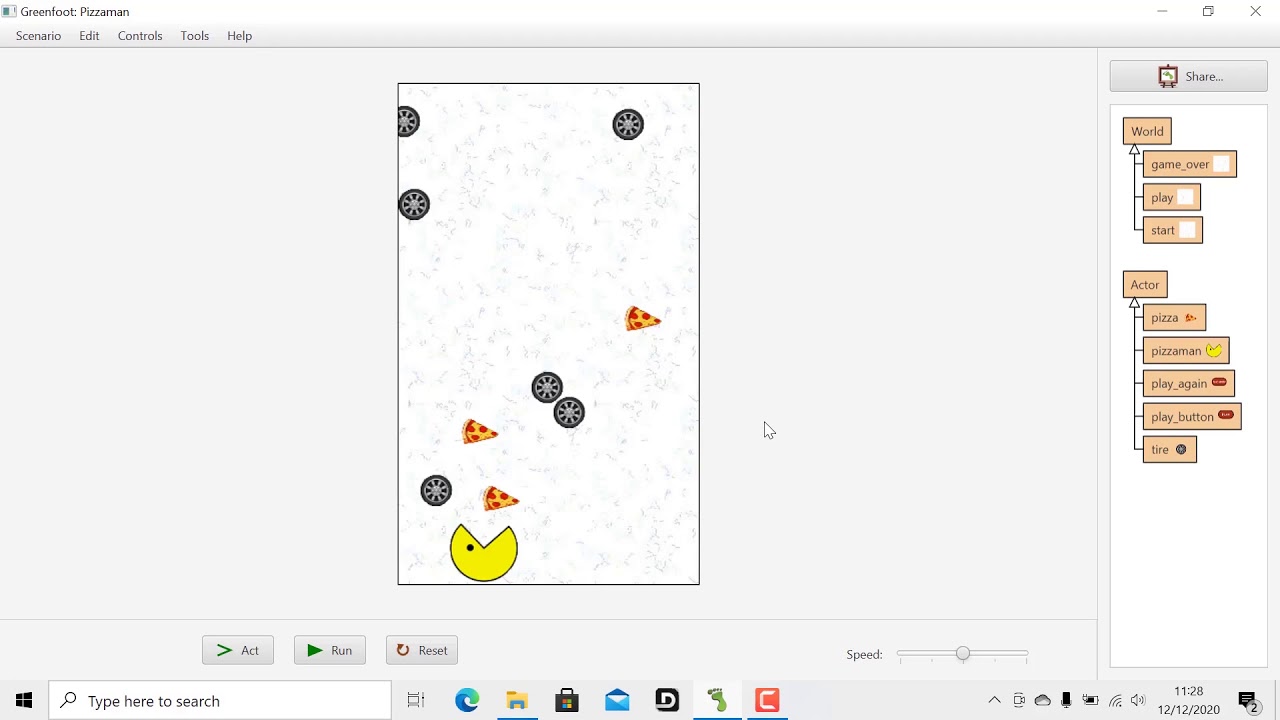Click the tire in the top right of world

point(628,125)
